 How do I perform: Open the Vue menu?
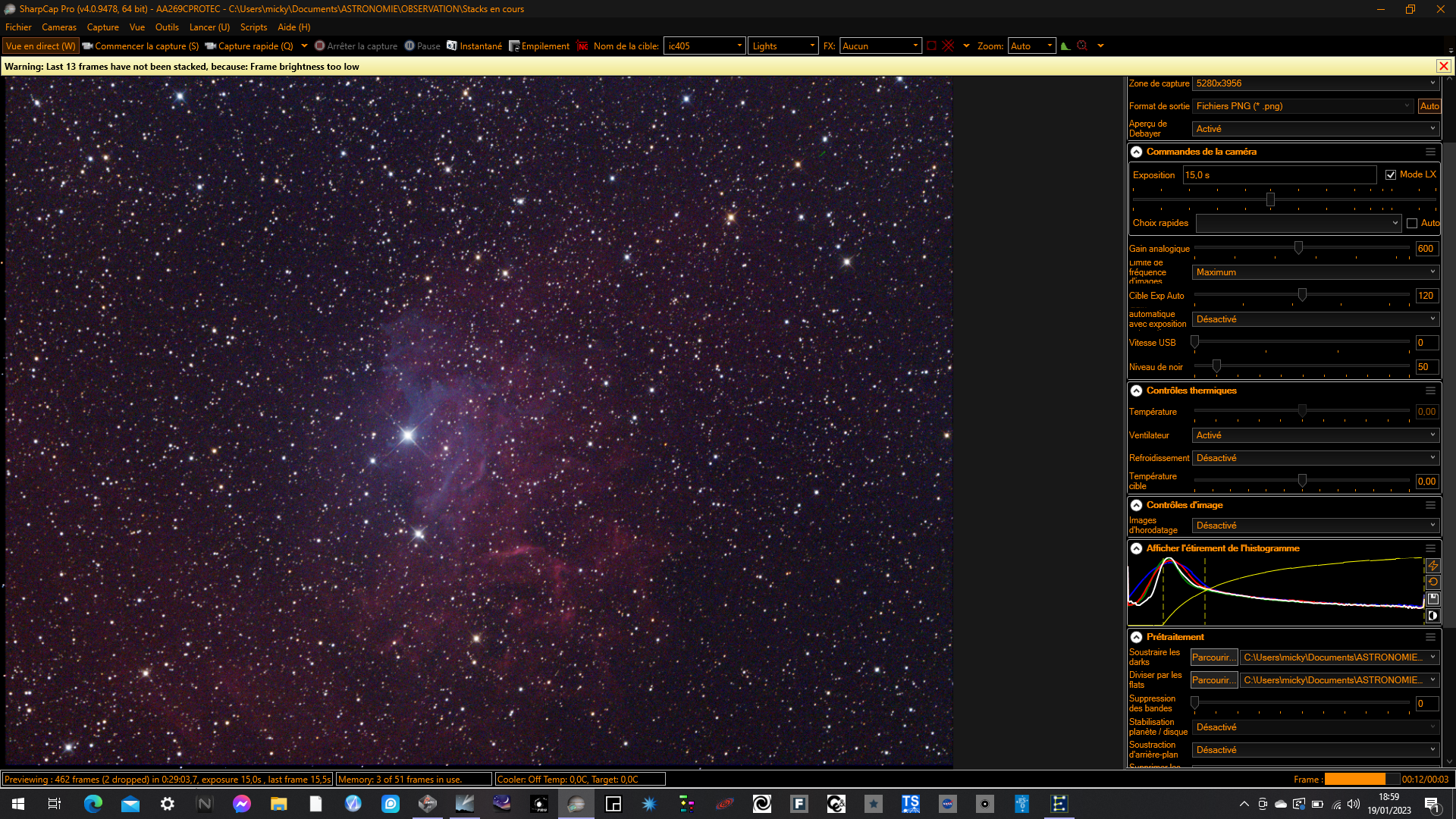137,27
